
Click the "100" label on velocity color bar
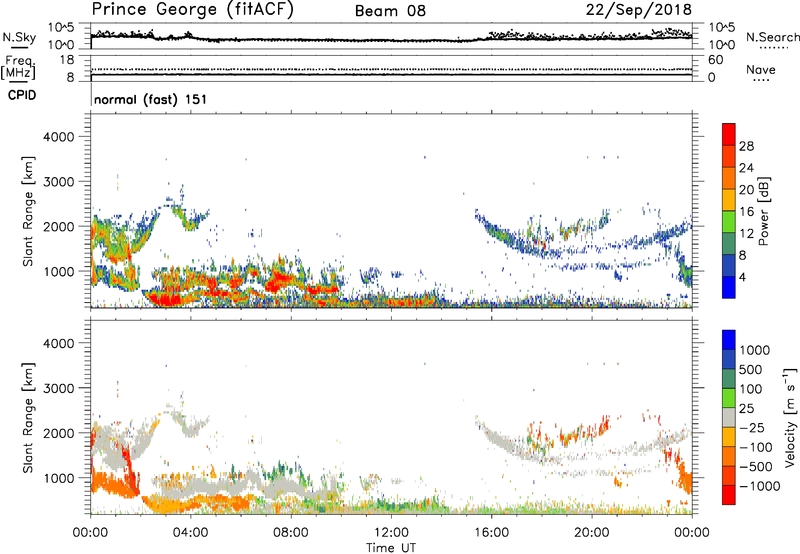(x=751, y=389)
